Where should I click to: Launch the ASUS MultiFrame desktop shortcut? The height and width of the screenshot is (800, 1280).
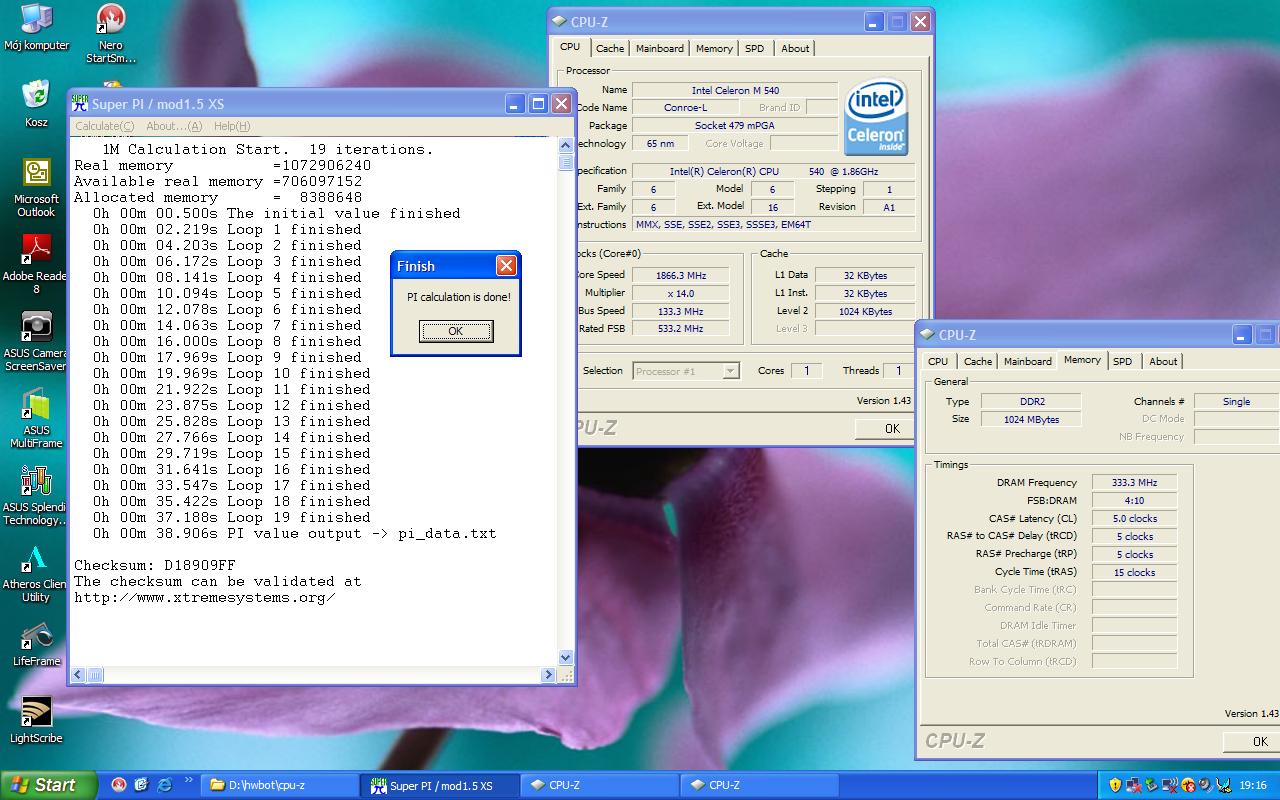pos(36,418)
